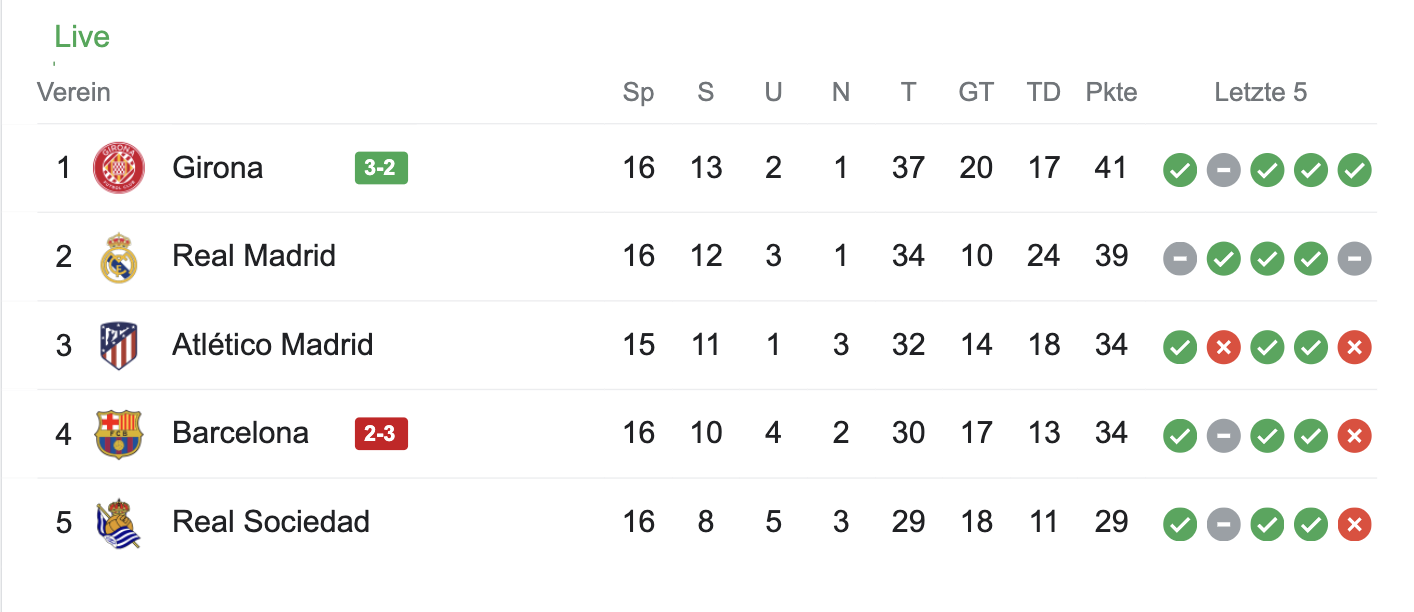Select the Barcelona team name
The height and width of the screenshot is (612, 1414).
coord(240,433)
